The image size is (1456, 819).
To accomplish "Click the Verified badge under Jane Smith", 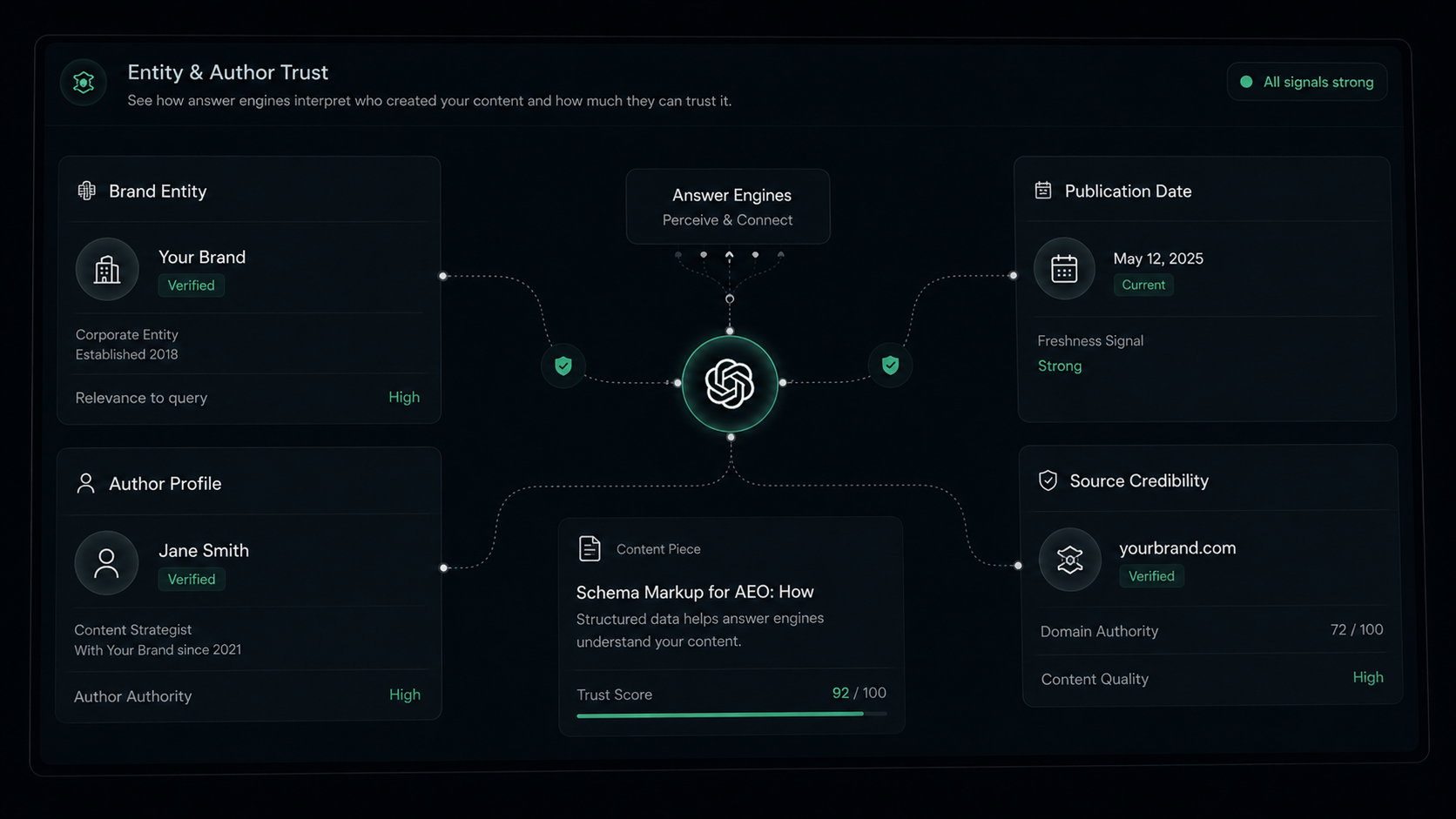I will [192, 579].
